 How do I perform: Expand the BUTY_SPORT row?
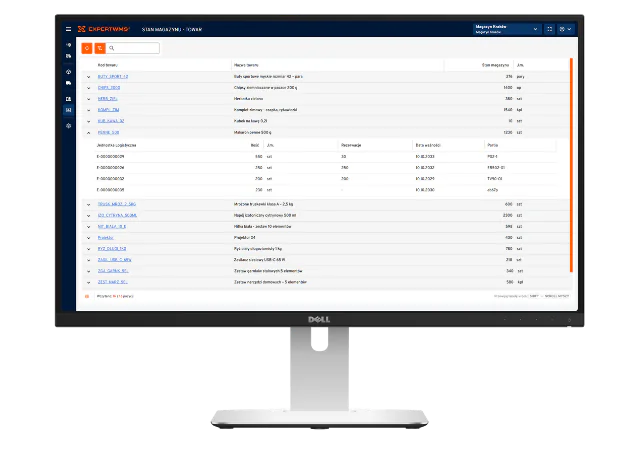[88, 77]
